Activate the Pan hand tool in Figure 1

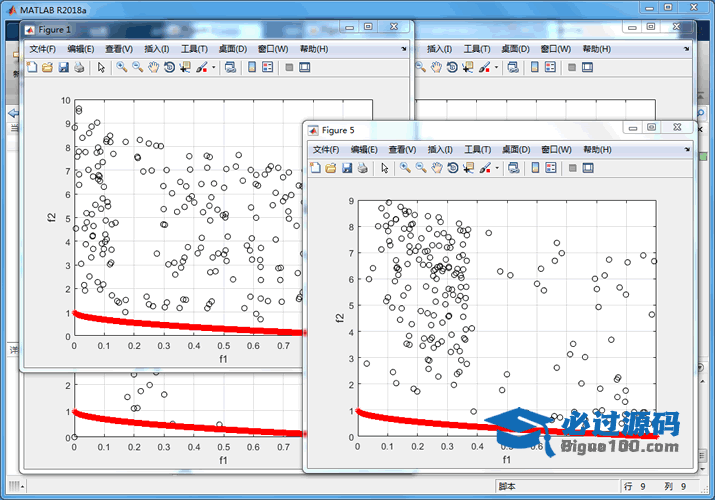154,67
